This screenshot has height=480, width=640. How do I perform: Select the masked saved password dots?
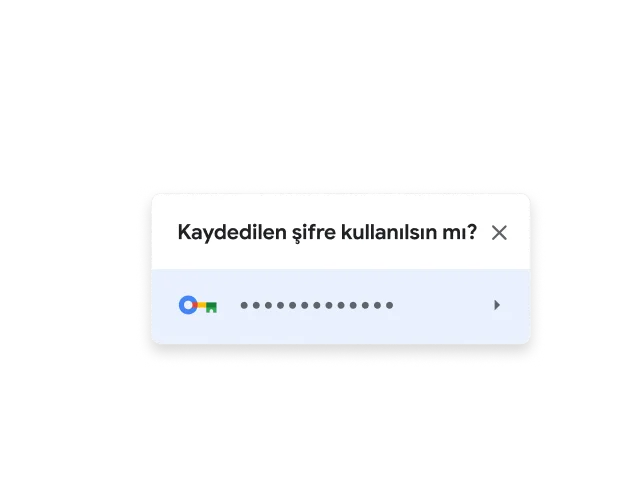[317, 305]
